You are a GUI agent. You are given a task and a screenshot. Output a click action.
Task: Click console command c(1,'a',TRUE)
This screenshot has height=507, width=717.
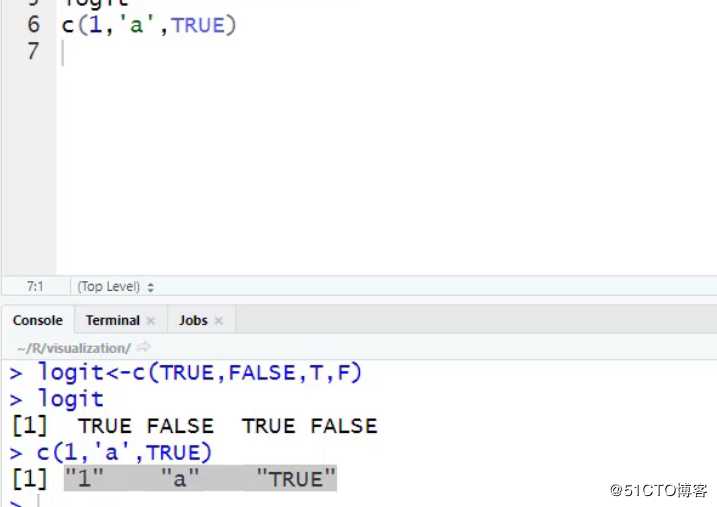tap(124, 453)
